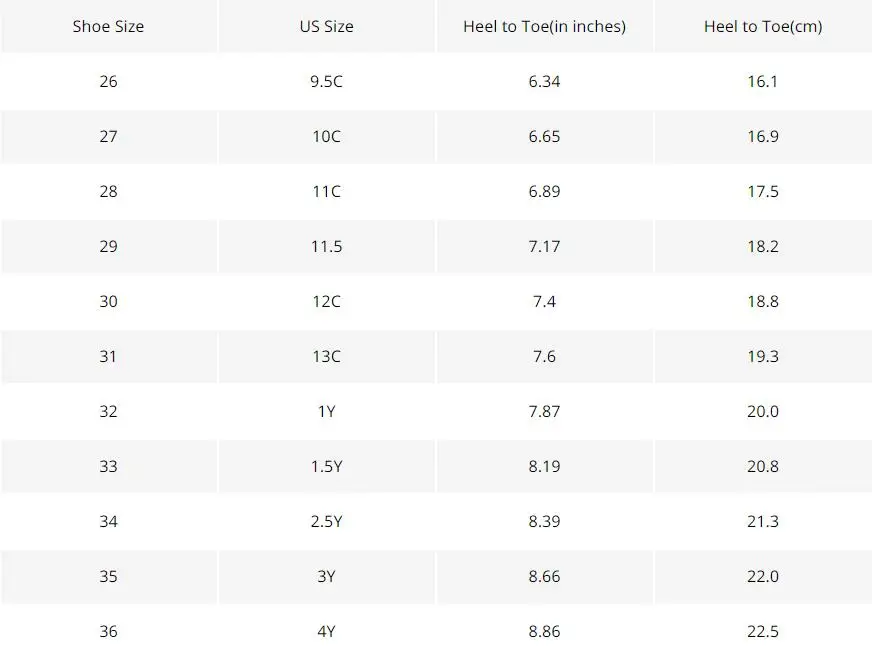Click shoe size 29 cell
This screenshot has height=658, width=872.
coord(108,246)
